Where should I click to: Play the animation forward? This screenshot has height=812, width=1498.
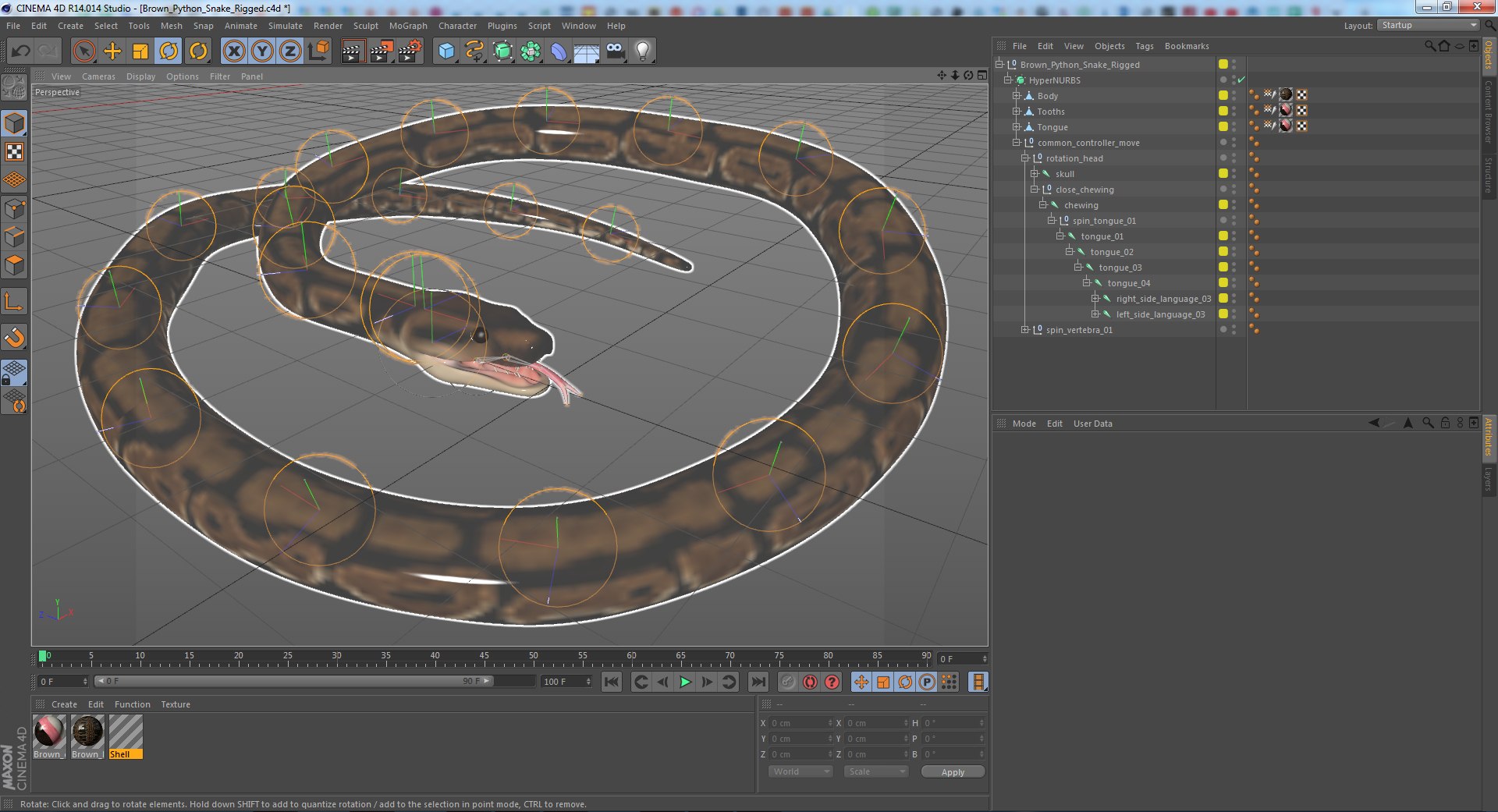pyautogui.click(x=685, y=682)
